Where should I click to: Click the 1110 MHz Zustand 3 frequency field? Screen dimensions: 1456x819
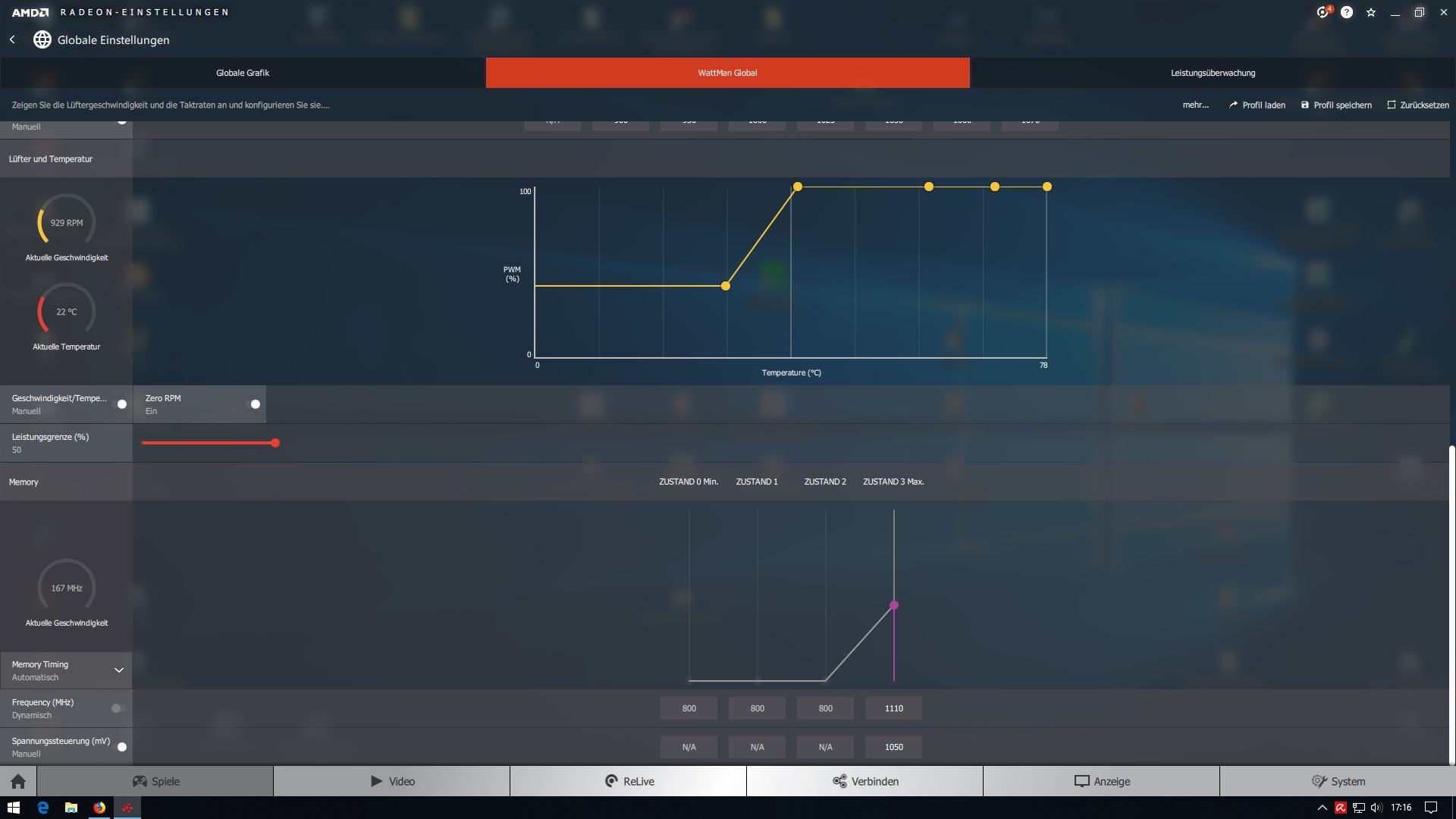(893, 708)
